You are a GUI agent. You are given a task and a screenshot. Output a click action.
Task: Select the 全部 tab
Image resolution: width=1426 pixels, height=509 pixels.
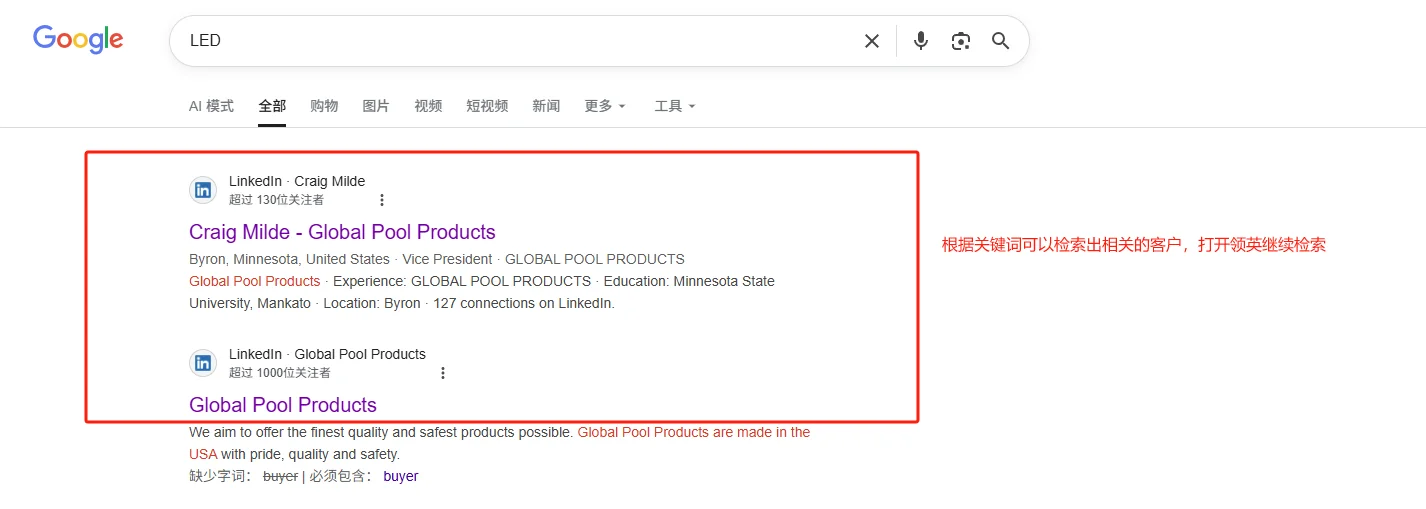pyautogui.click(x=272, y=106)
